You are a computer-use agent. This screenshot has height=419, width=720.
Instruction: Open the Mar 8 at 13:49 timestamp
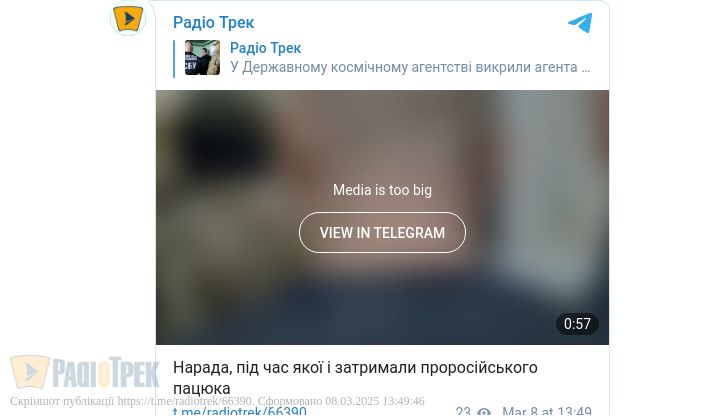point(546,412)
